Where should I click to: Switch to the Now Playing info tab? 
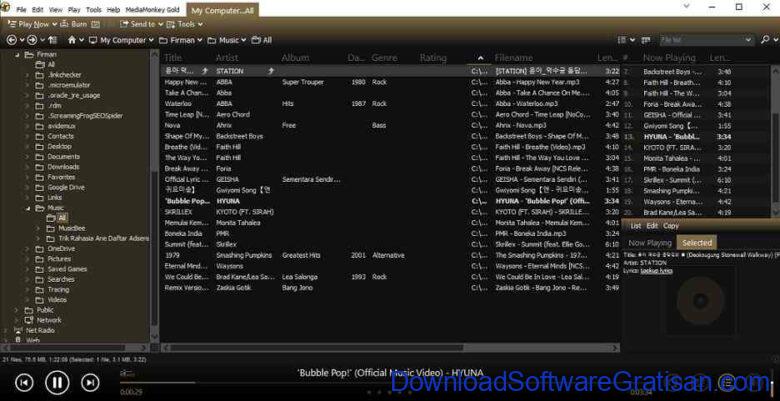tap(650, 243)
